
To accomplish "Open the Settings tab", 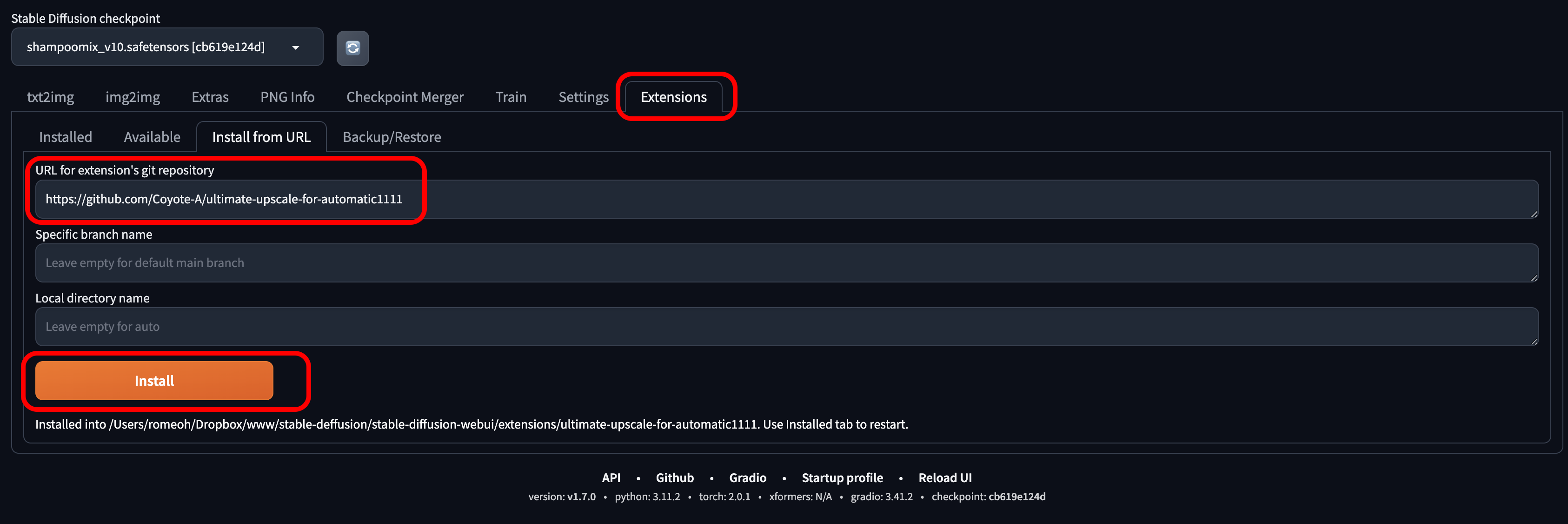I will 583,97.
